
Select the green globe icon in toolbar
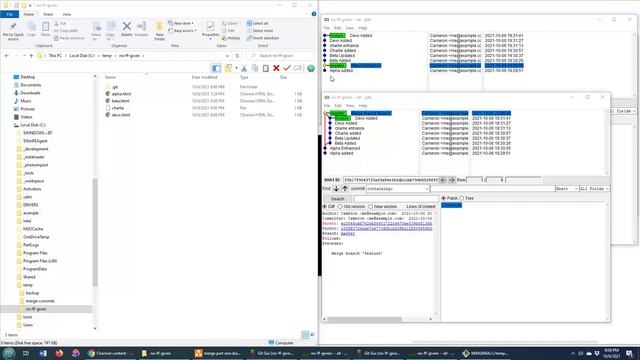coord(311,68)
